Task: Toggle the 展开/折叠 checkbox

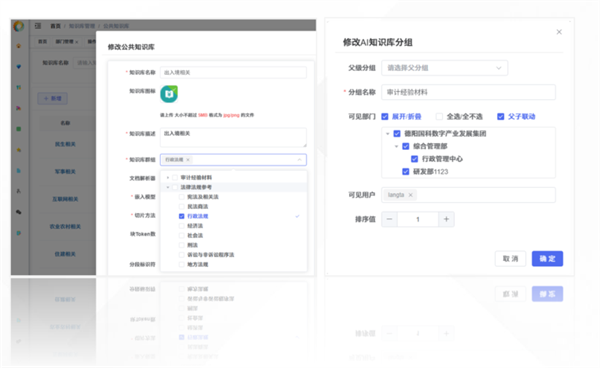Action: 385,117
